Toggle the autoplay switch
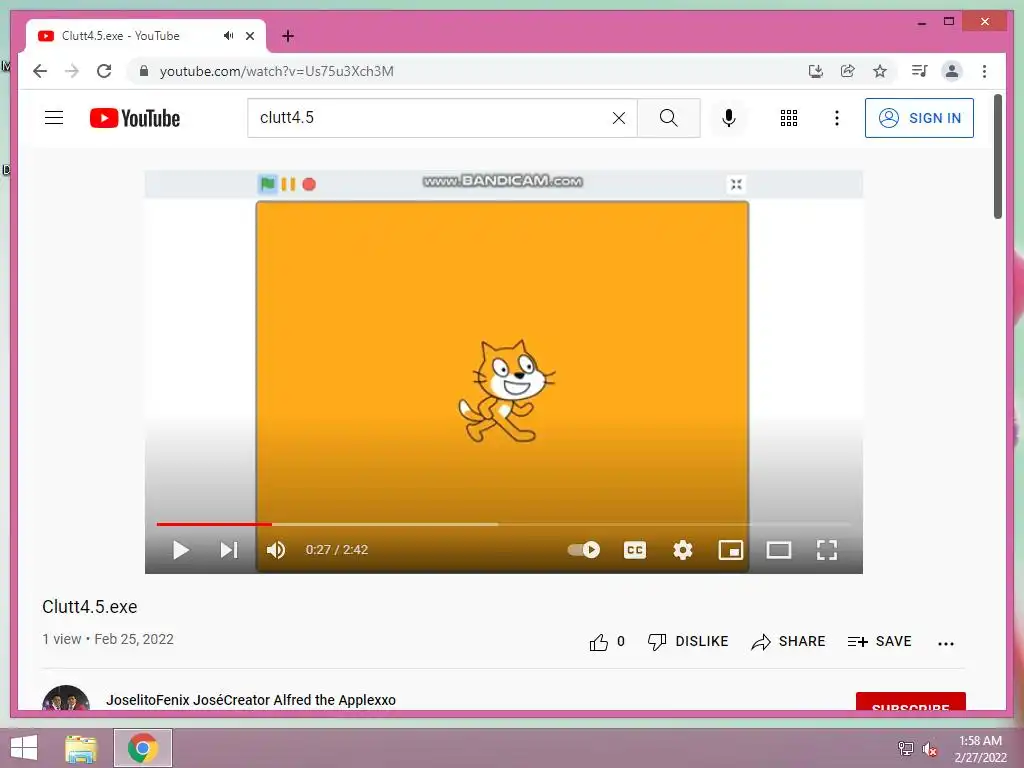The image size is (1024, 768). 584,550
